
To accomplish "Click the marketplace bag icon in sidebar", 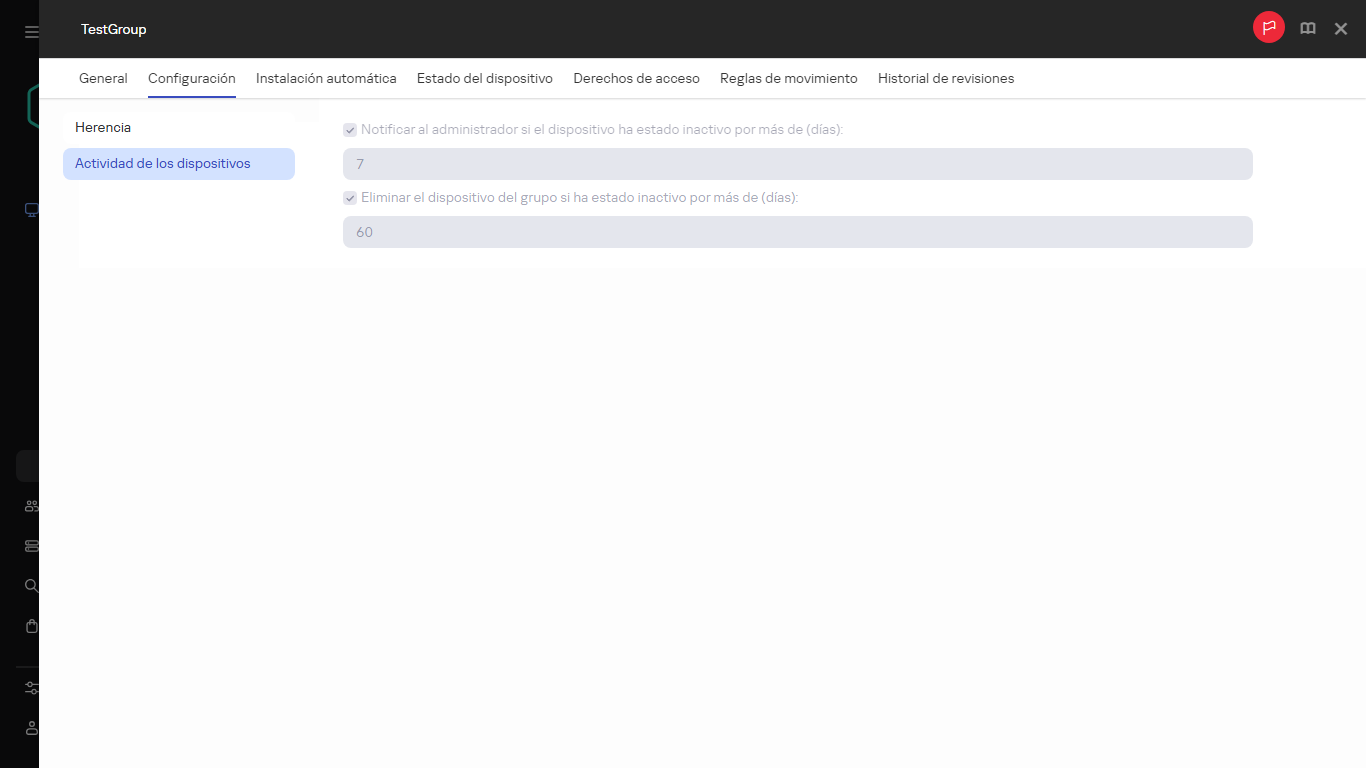I will (29, 625).
